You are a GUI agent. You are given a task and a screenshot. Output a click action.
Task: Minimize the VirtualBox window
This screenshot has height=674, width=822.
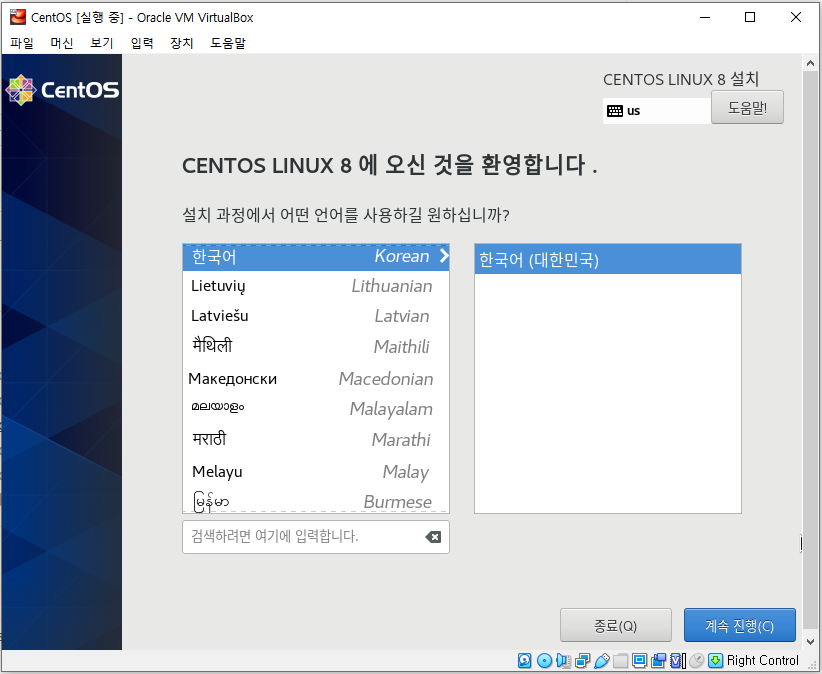tap(705, 17)
